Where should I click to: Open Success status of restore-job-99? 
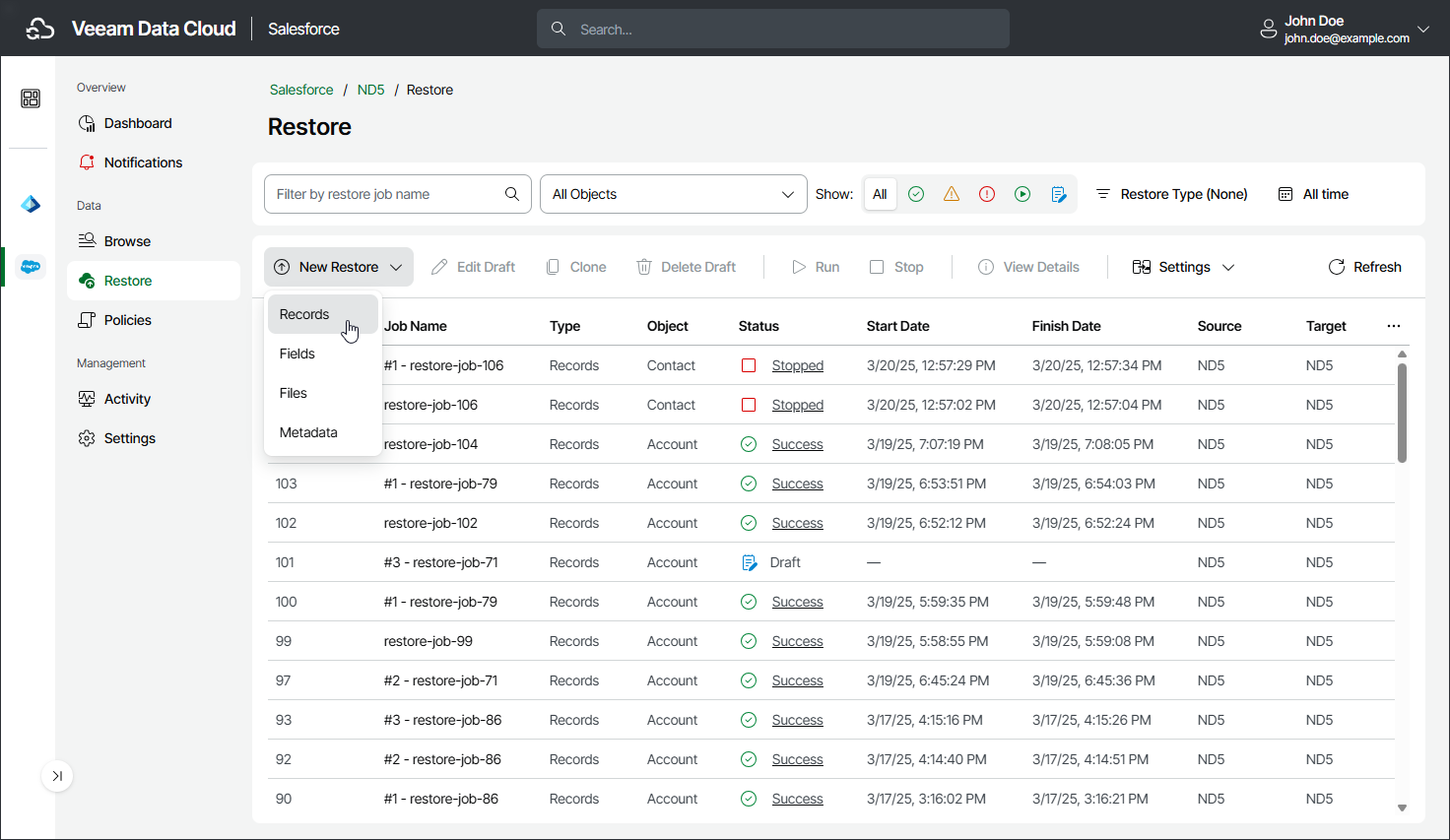tap(798, 641)
